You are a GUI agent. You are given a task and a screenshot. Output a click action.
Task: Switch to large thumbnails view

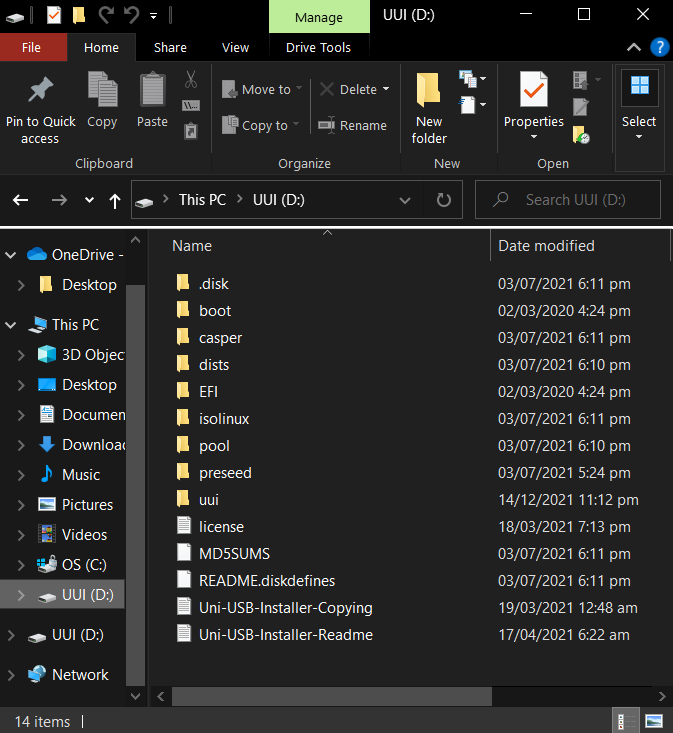[653, 720]
